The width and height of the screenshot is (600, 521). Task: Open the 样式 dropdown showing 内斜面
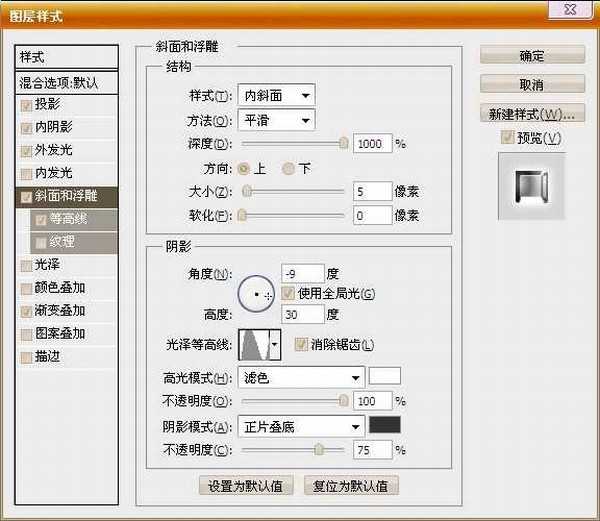[x=277, y=96]
